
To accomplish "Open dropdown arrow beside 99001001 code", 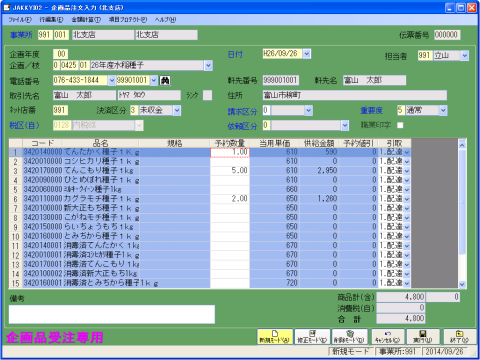I will (154, 80).
